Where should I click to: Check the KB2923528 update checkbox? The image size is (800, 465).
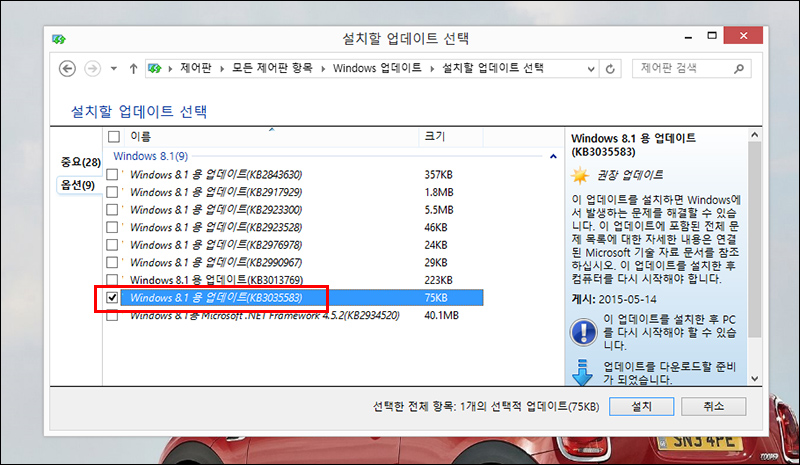(x=112, y=227)
